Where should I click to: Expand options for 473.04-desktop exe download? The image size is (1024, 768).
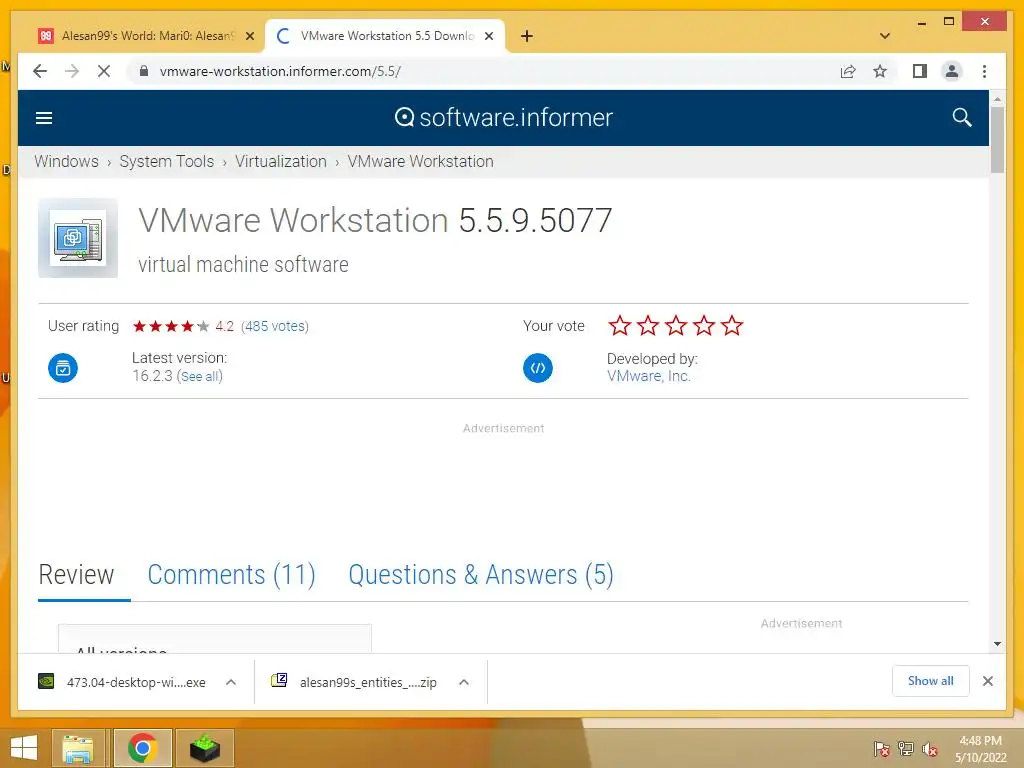231,682
